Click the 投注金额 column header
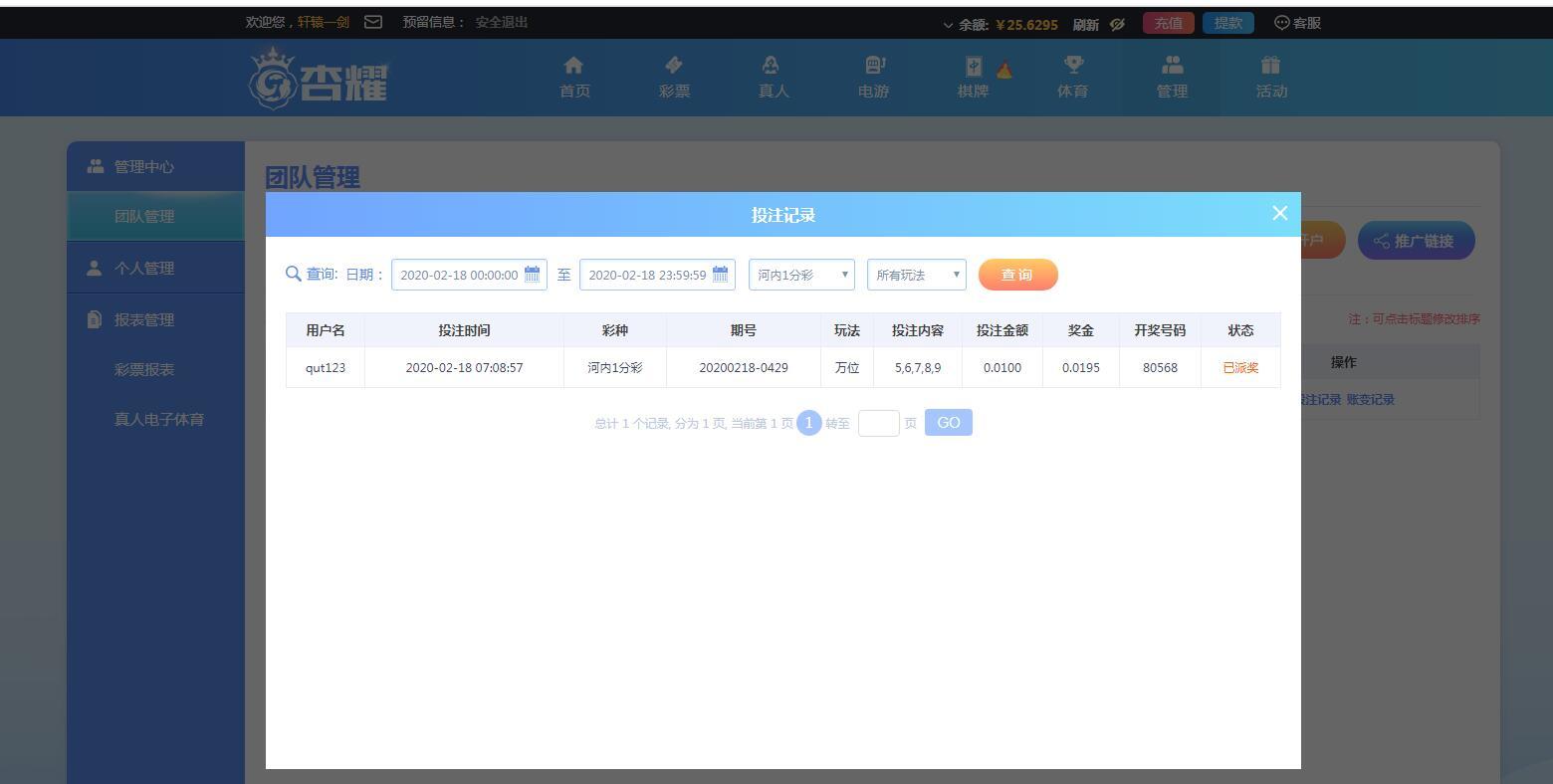The width and height of the screenshot is (1553, 784). point(1002,330)
